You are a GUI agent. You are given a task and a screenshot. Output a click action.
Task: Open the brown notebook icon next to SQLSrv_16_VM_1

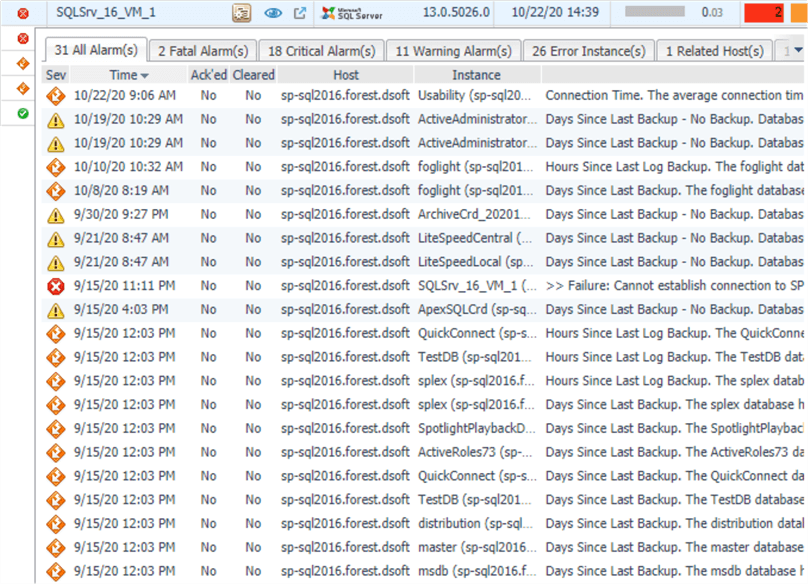pyautogui.click(x=241, y=13)
